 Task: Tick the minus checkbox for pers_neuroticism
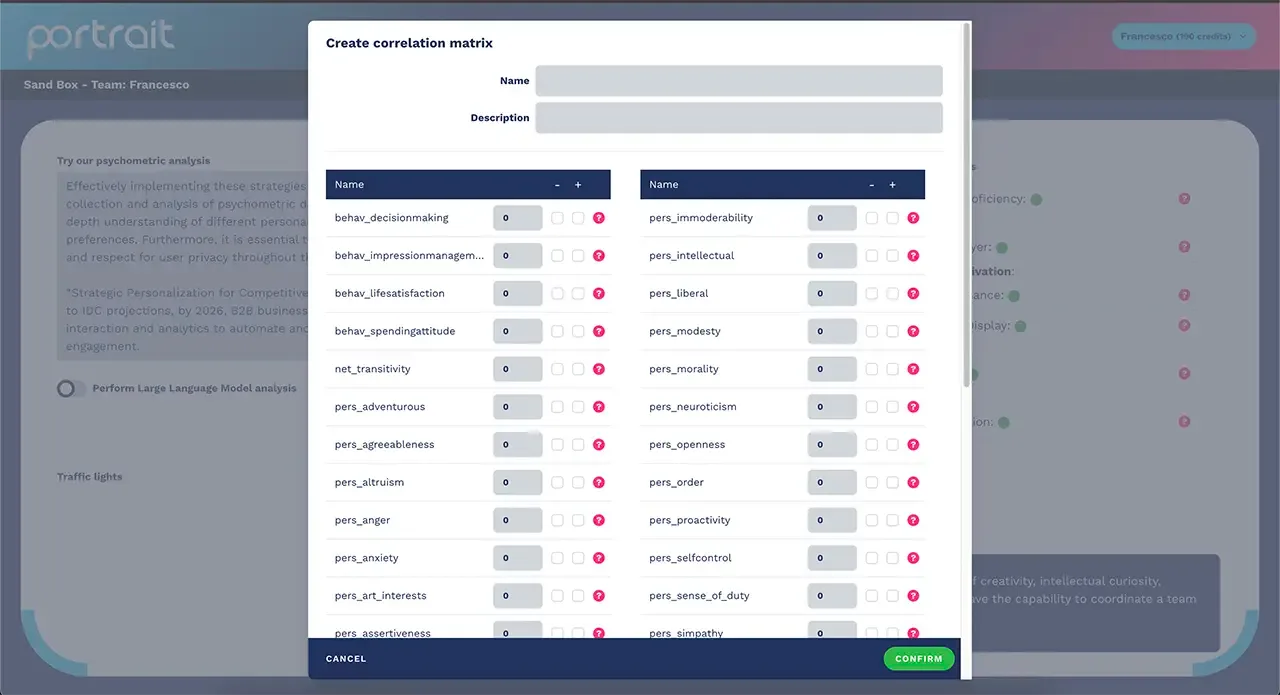(x=871, y=407)
